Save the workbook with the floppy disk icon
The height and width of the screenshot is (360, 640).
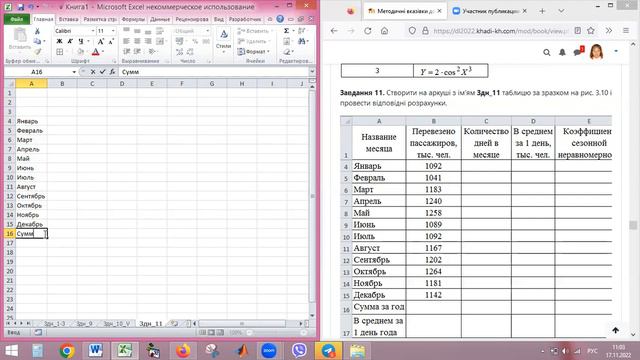point(20,7)
